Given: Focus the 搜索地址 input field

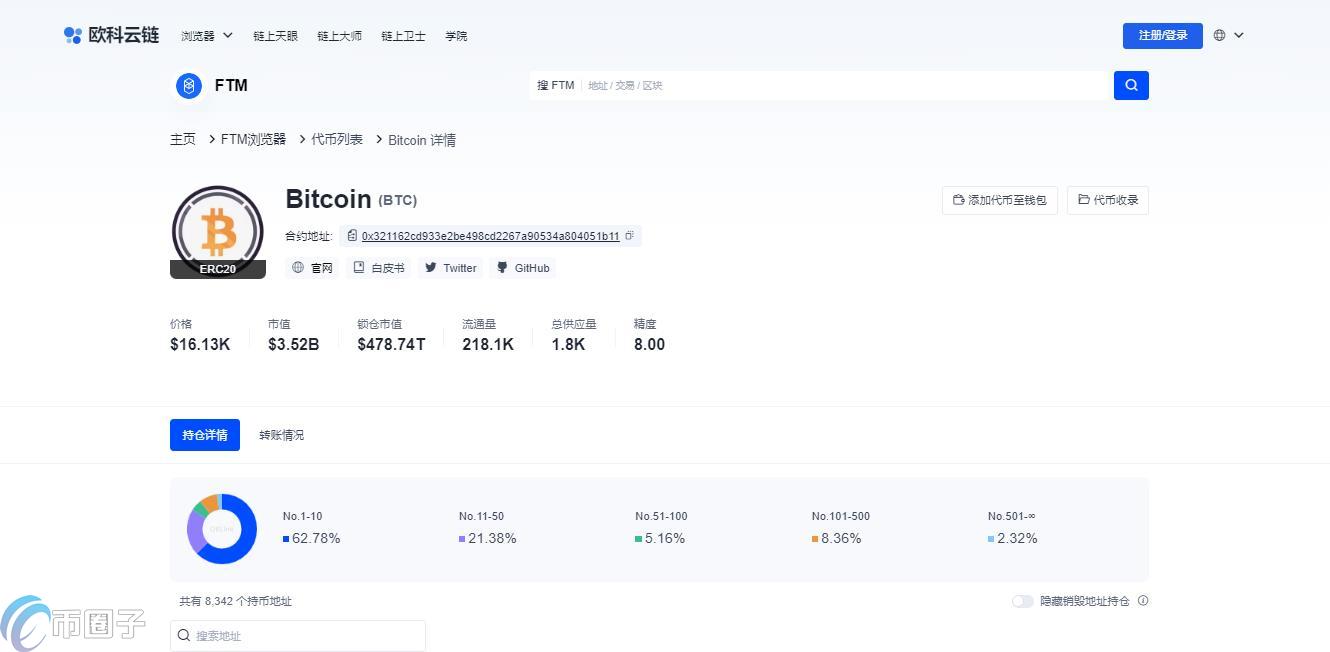Looking at the screenshot, I should tap(298, 635).
